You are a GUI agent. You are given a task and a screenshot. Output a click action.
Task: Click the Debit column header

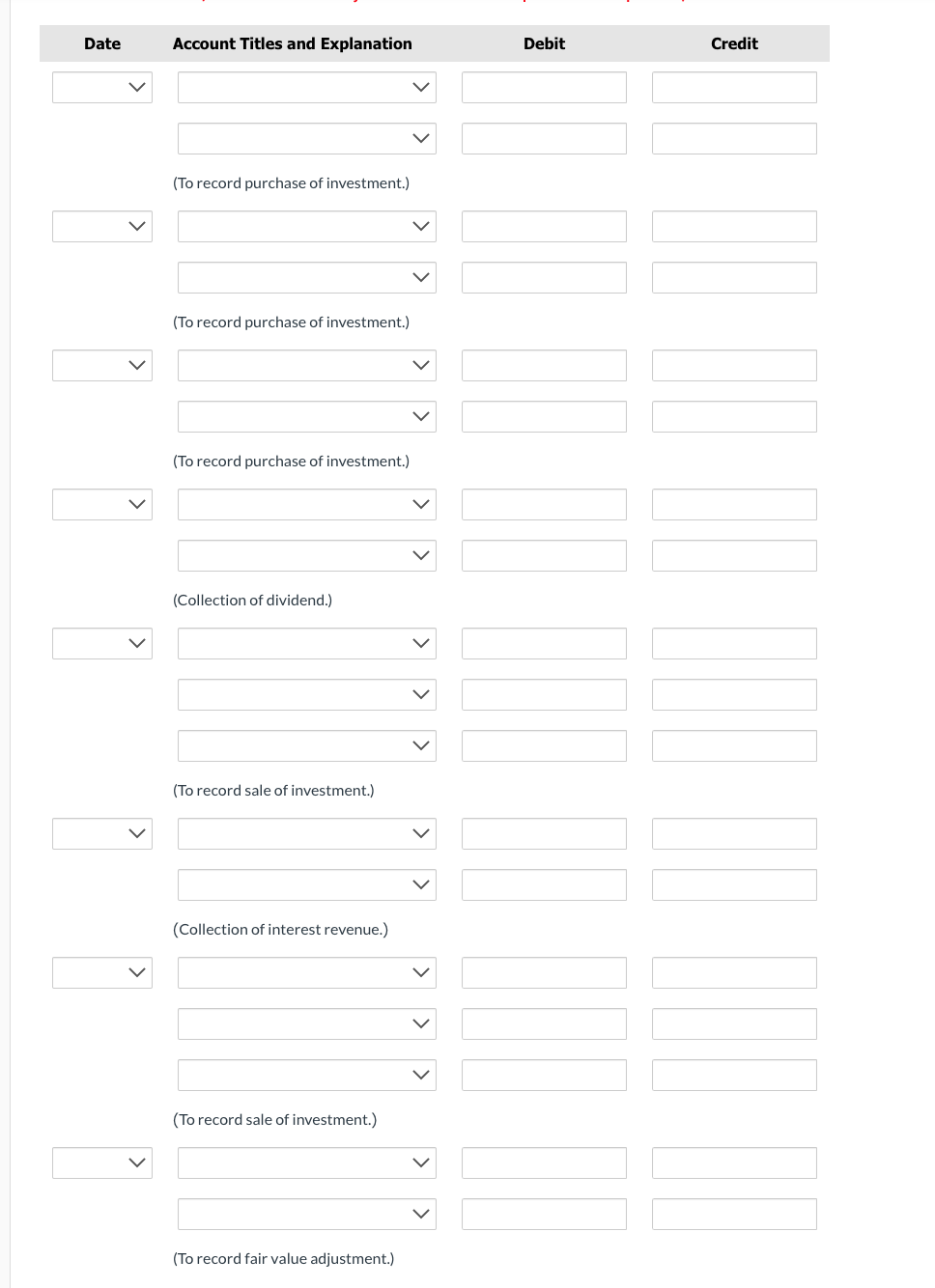pos(544,42)
